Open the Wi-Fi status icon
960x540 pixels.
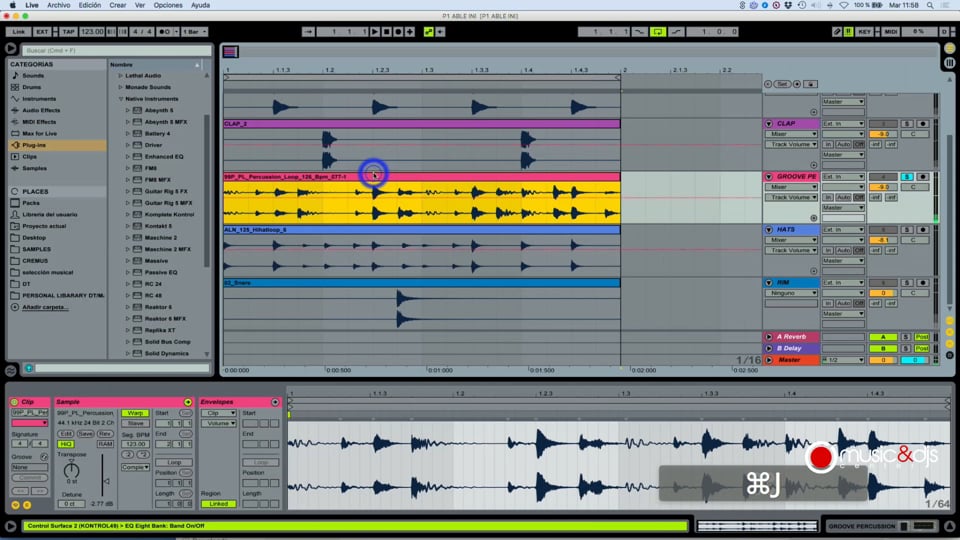(844, 5)
